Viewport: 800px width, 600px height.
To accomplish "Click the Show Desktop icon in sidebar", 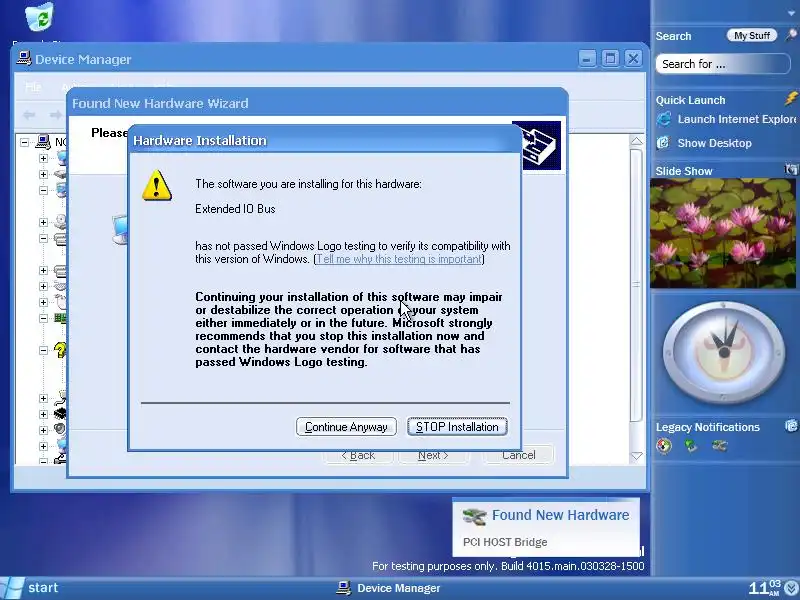I will pos(663,142).
